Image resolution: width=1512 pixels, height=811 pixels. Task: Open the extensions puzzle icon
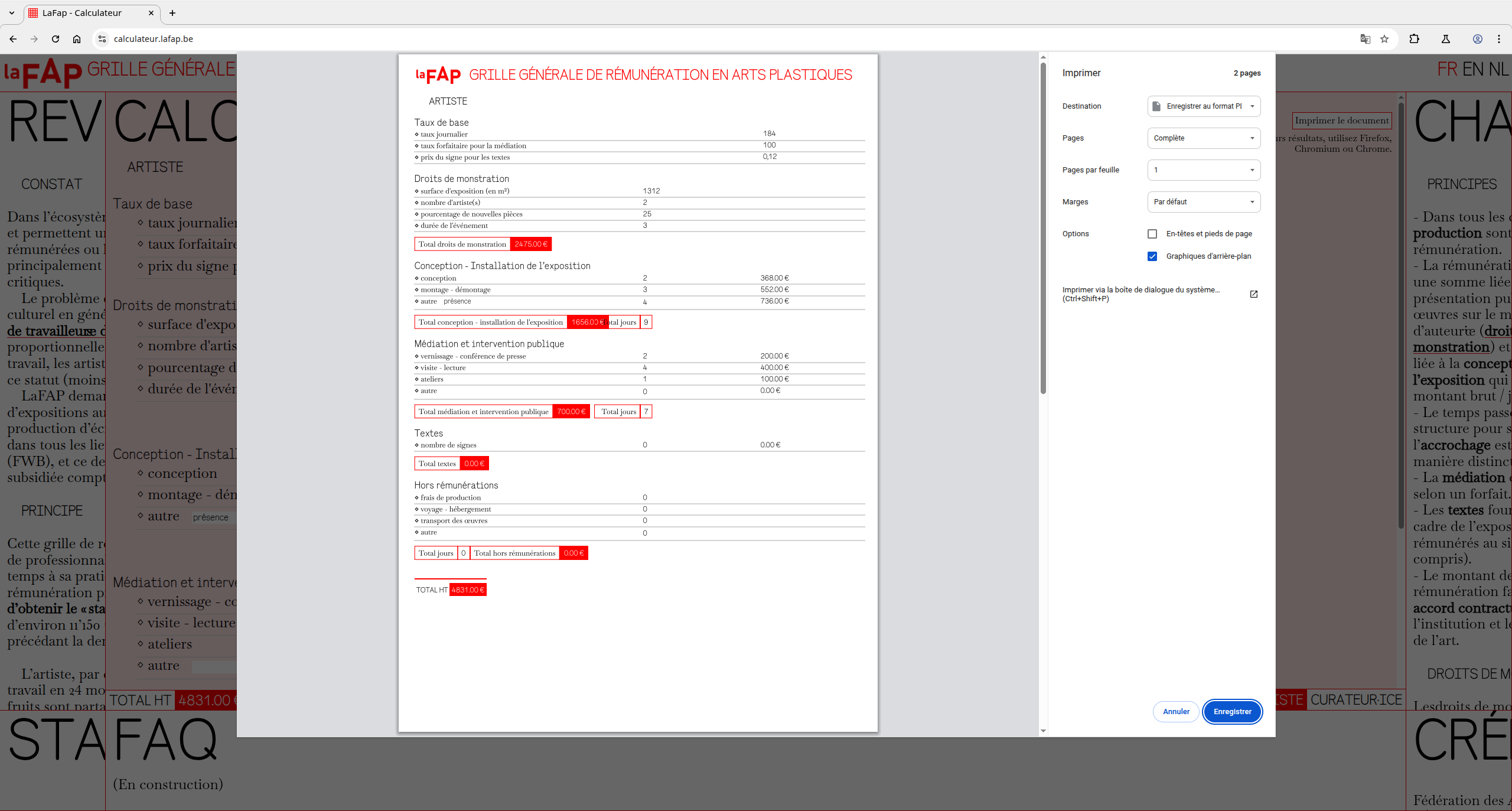[1414, 39]
